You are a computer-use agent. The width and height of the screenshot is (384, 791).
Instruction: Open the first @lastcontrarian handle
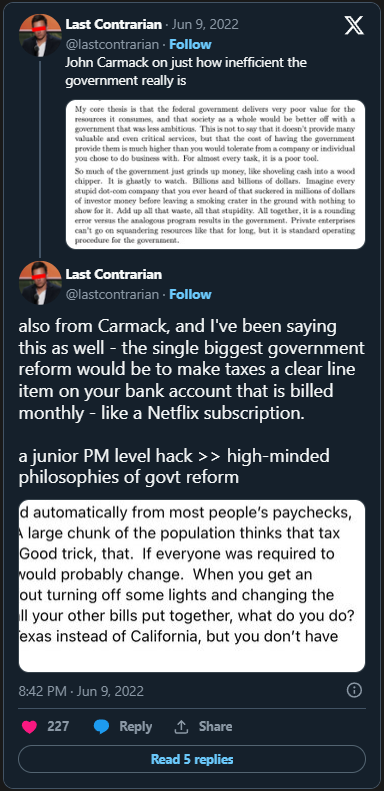coord(112,44)
